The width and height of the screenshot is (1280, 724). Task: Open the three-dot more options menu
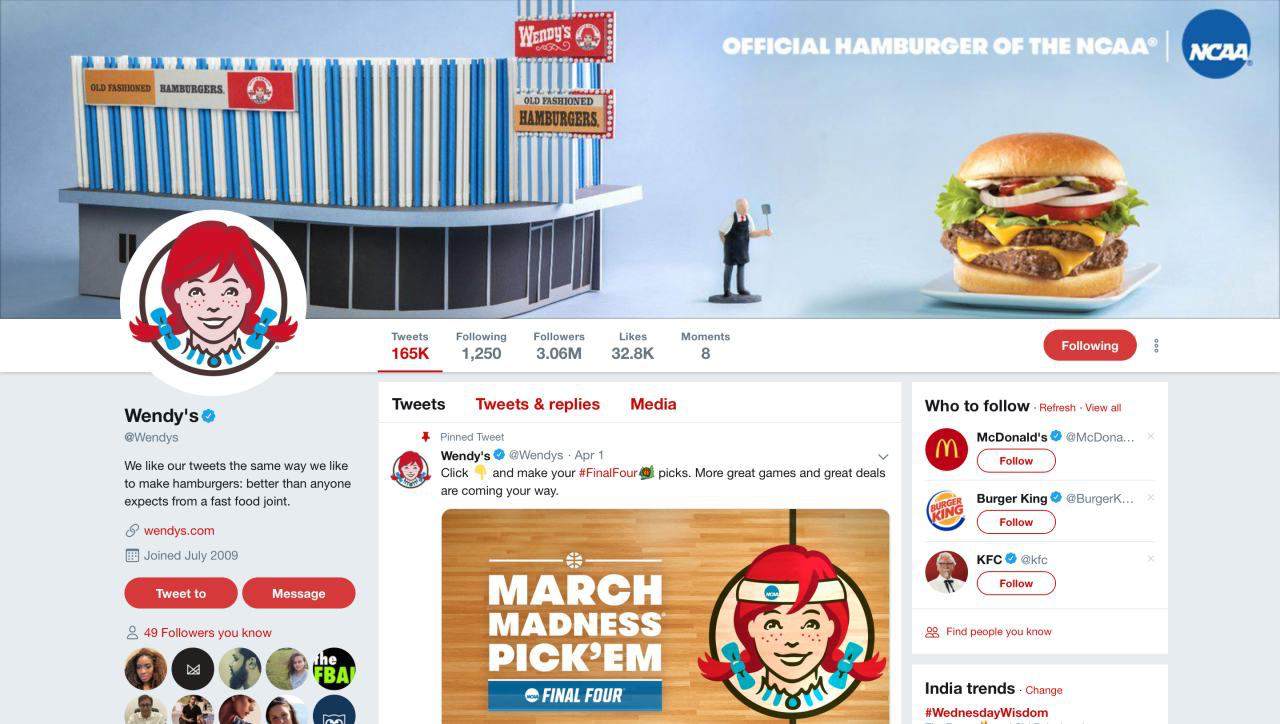click(1156, 346)
